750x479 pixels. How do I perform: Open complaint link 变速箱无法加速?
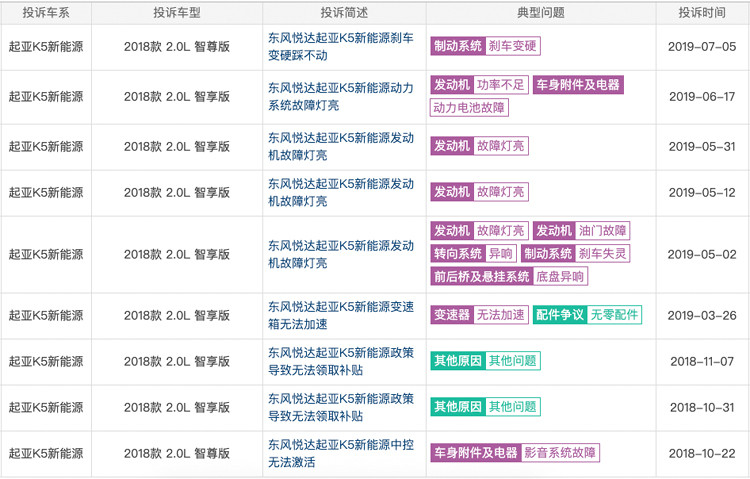pyautogui.click(x=341, y=315)
